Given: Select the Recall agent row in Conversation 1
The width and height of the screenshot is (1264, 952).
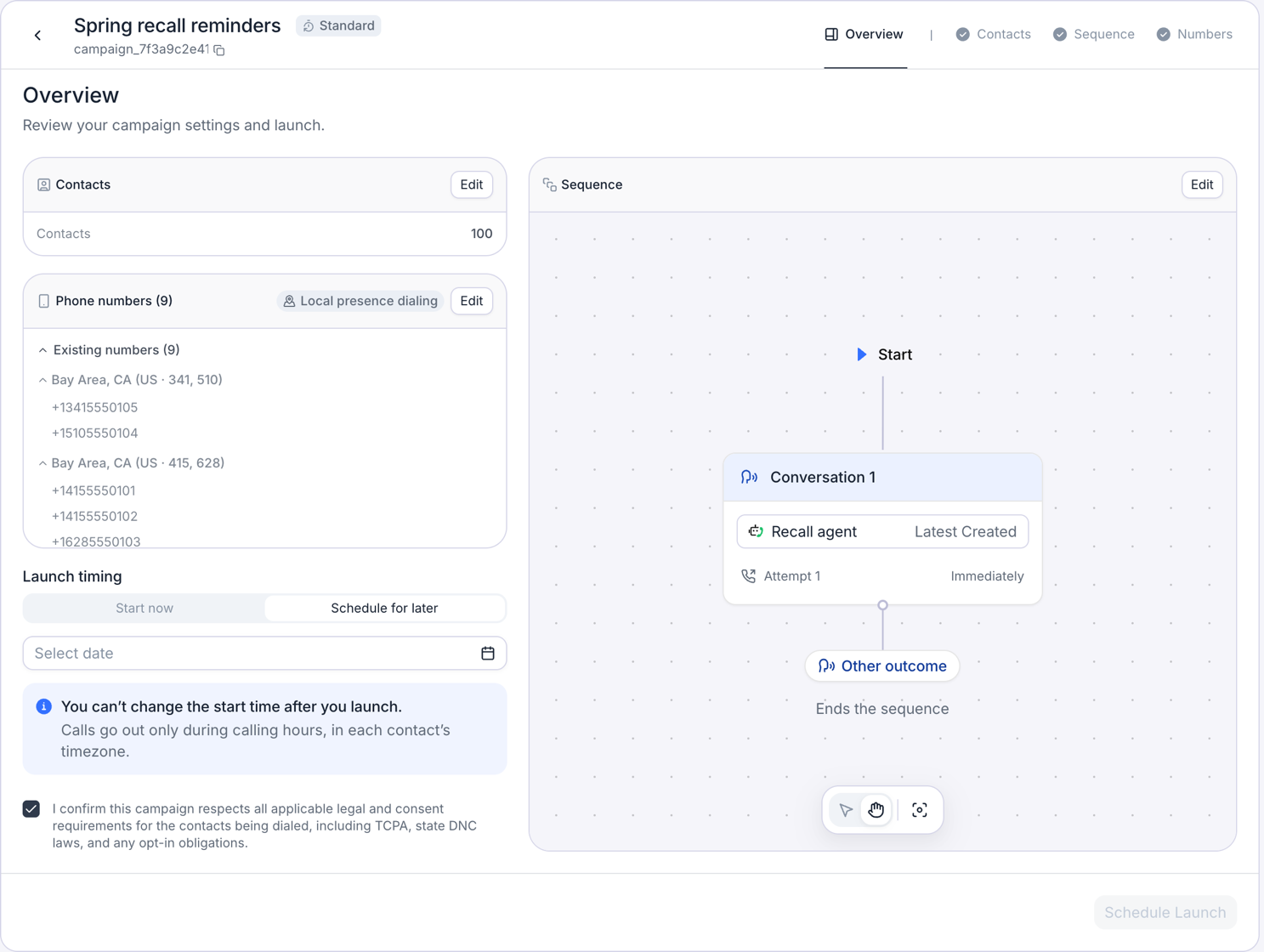Looking at the screenshot, I should [x=882, y=531].
